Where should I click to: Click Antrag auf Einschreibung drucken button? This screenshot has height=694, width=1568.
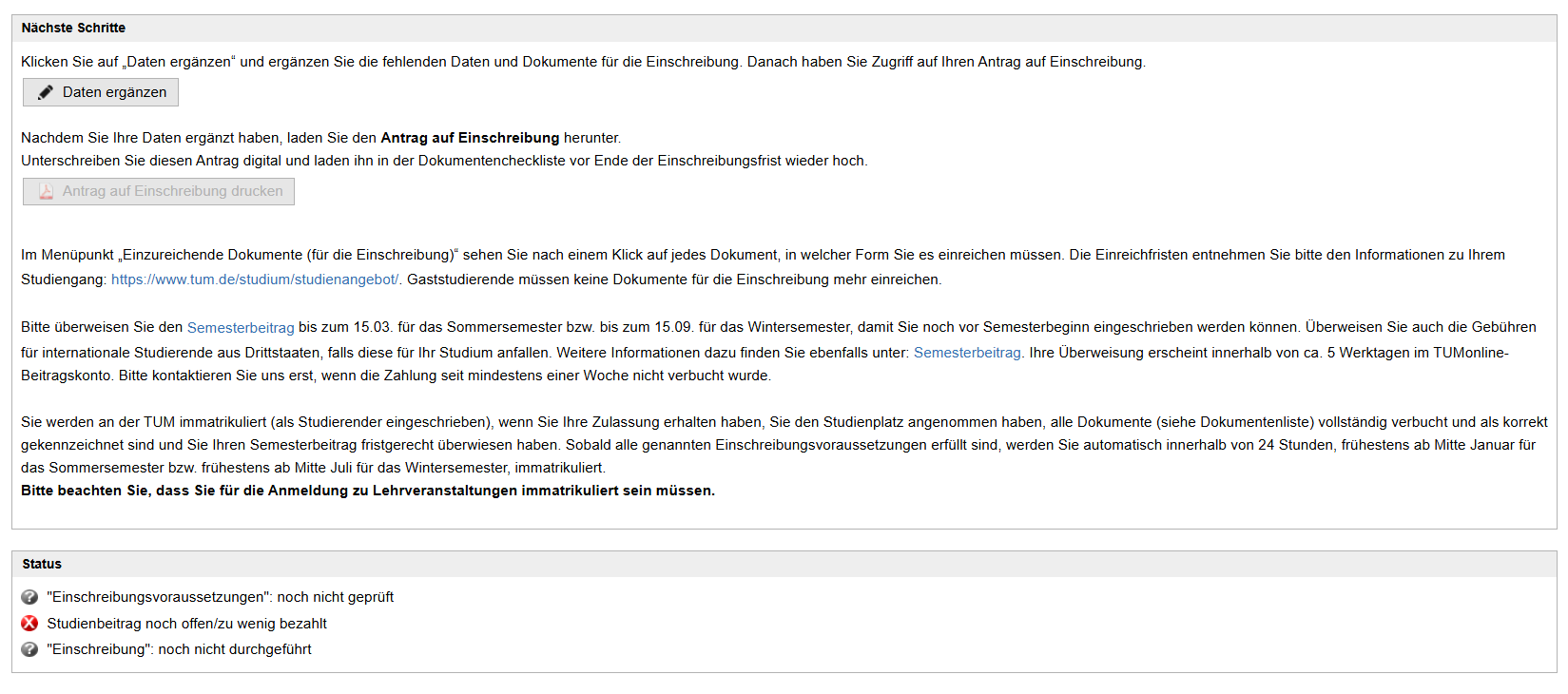159,191
